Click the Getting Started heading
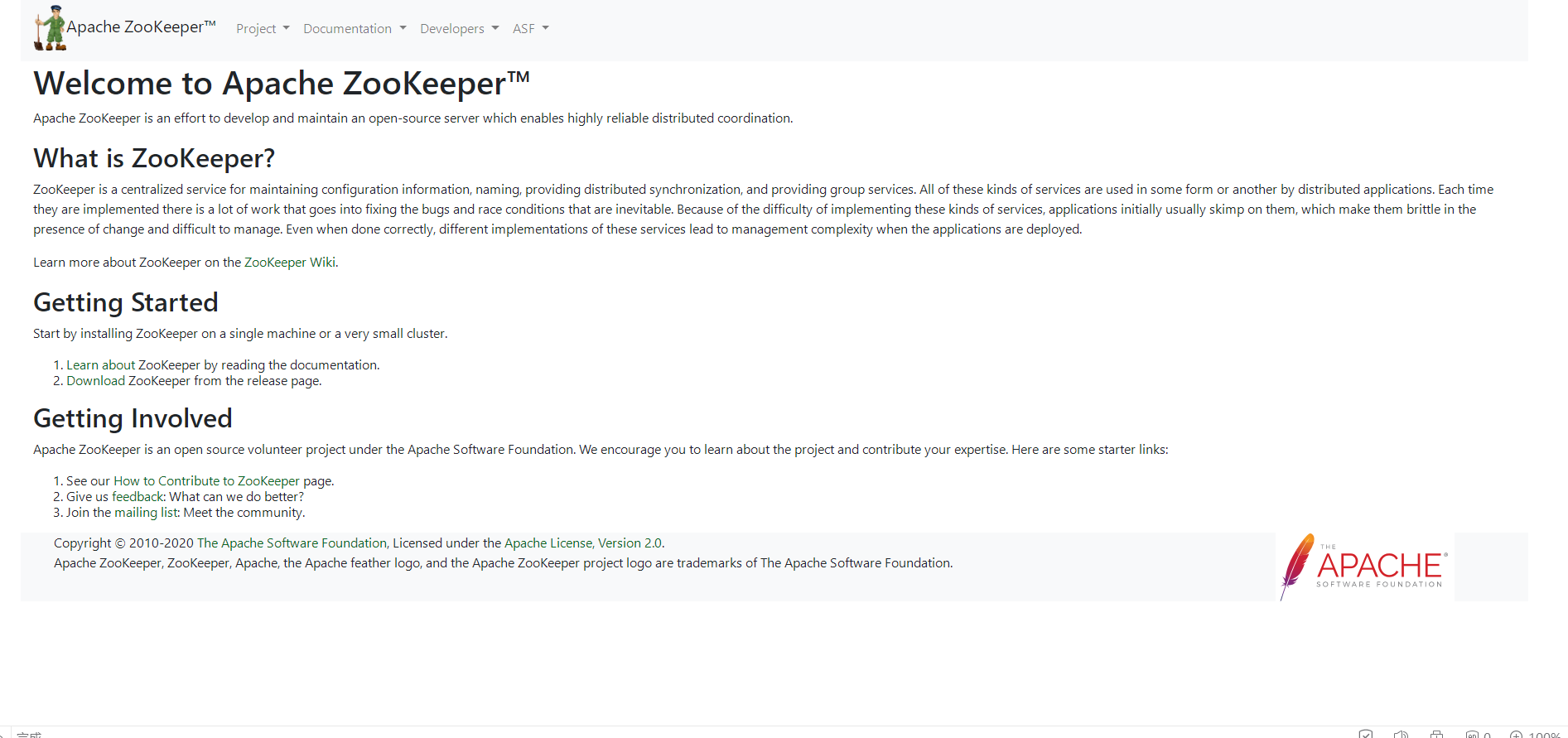This screenshot has width=1568, height=738. coord(126,302)
